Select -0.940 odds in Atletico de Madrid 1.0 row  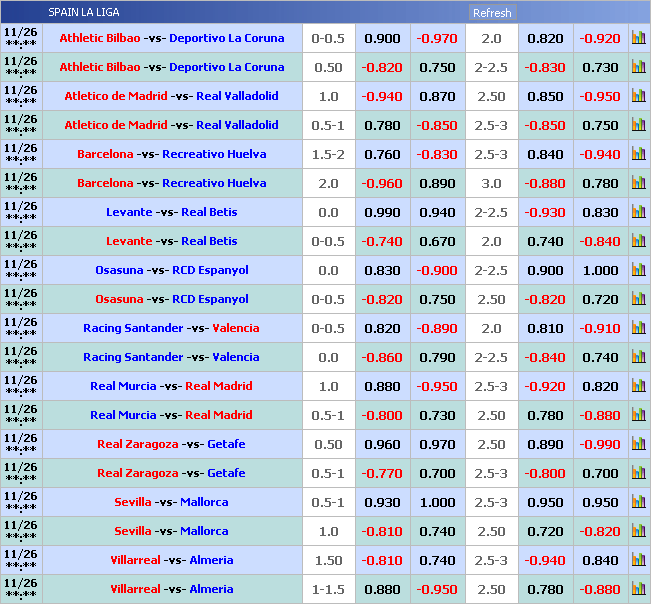[x=382, y=97]
